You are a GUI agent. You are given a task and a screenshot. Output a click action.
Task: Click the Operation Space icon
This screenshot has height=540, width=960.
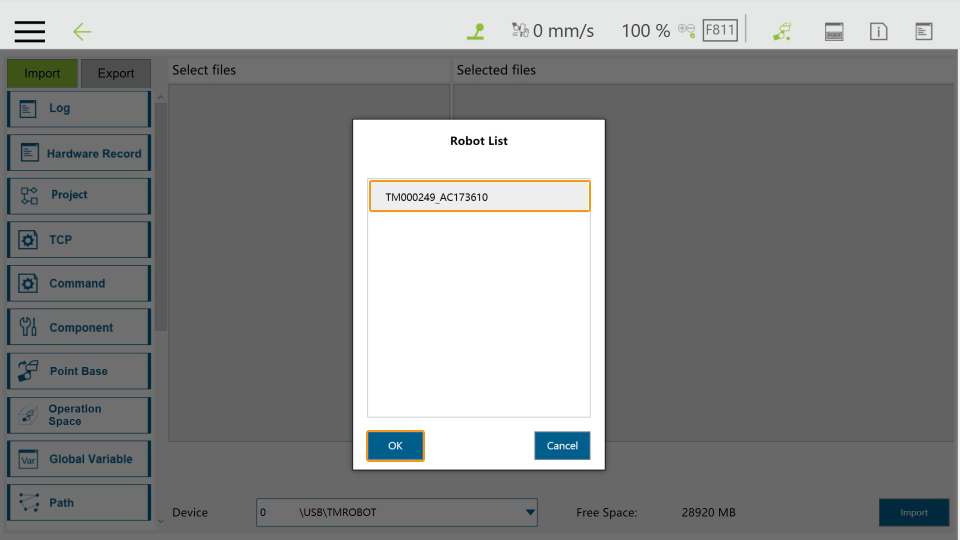coord(28,415)
